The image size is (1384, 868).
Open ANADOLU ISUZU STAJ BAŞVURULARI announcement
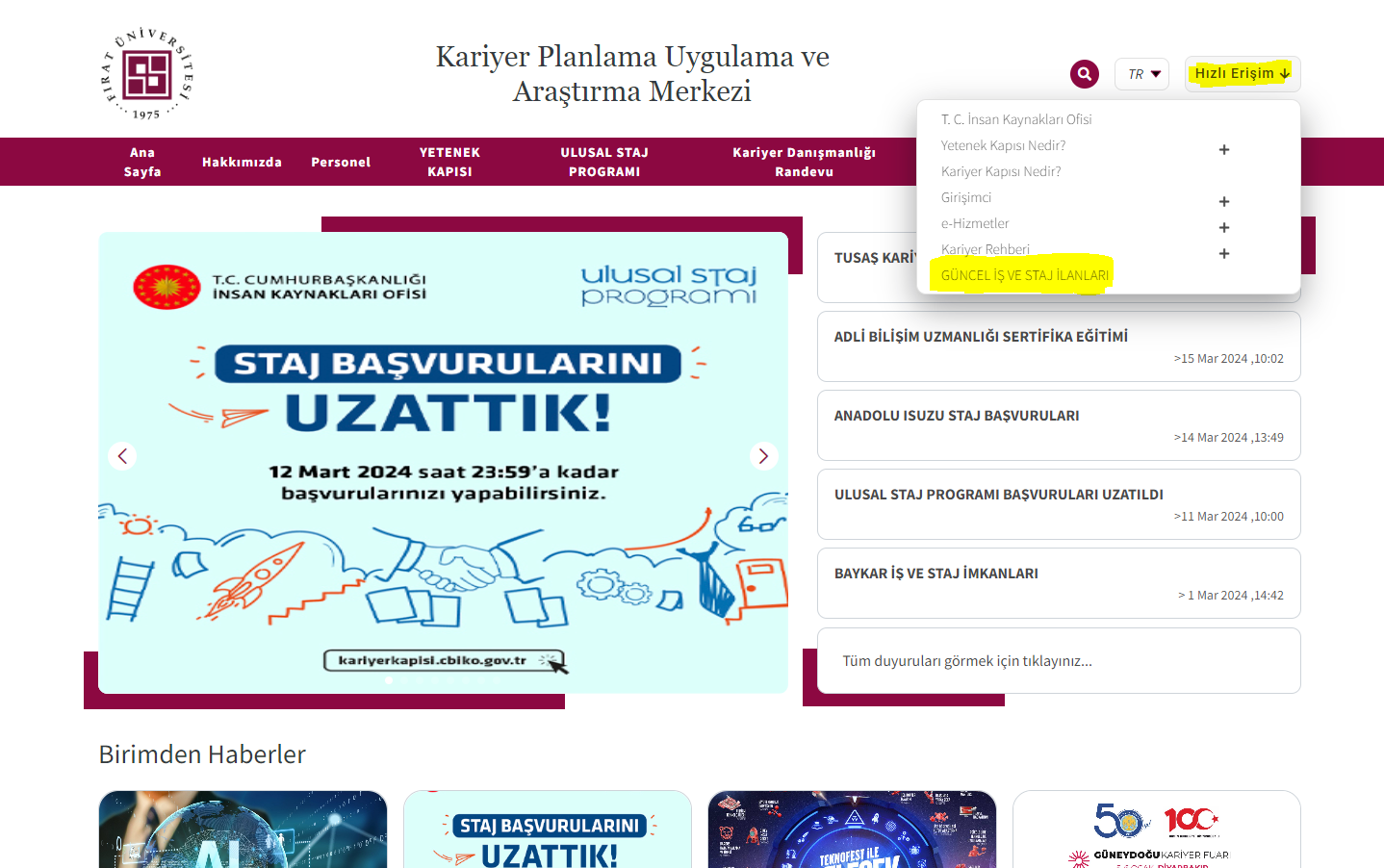click(x=1059, y=425)
